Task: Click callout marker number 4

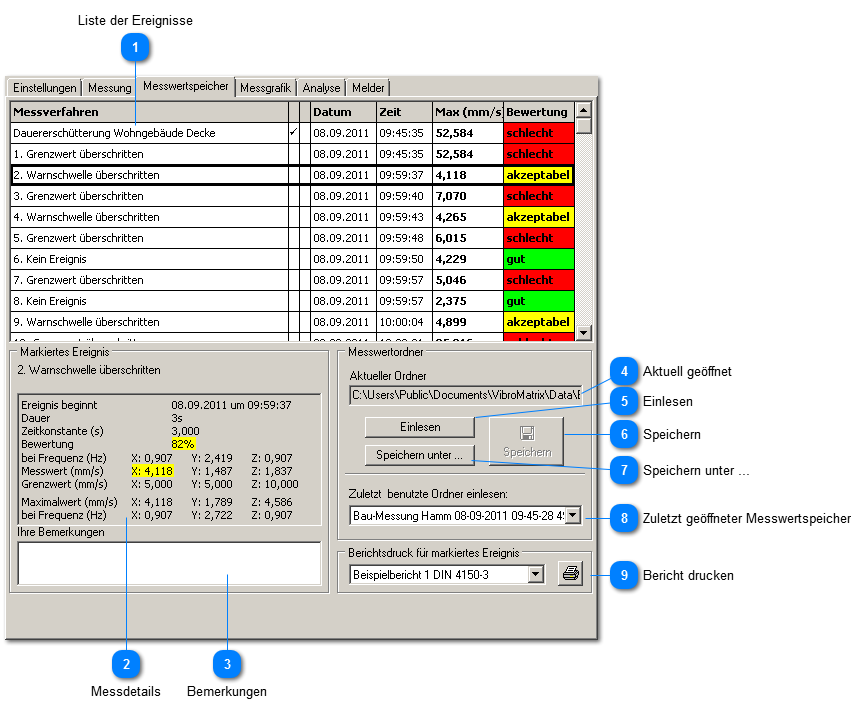Action: coord(624,371)
